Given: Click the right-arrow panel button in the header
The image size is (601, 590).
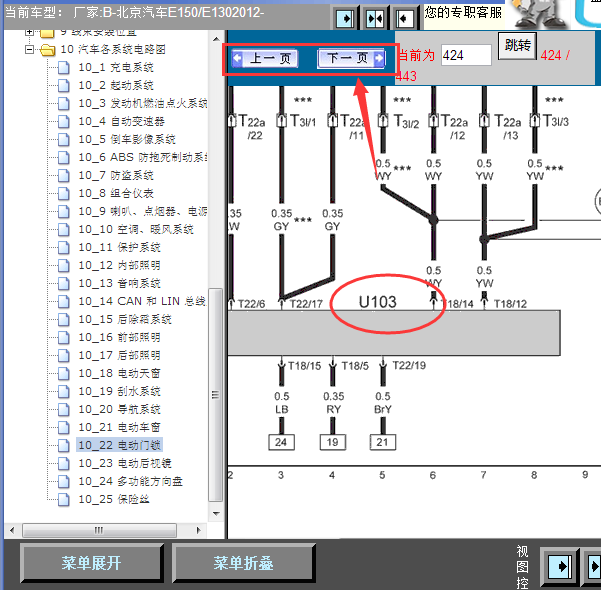Looking at the screenshot, I should click(345, 18).
